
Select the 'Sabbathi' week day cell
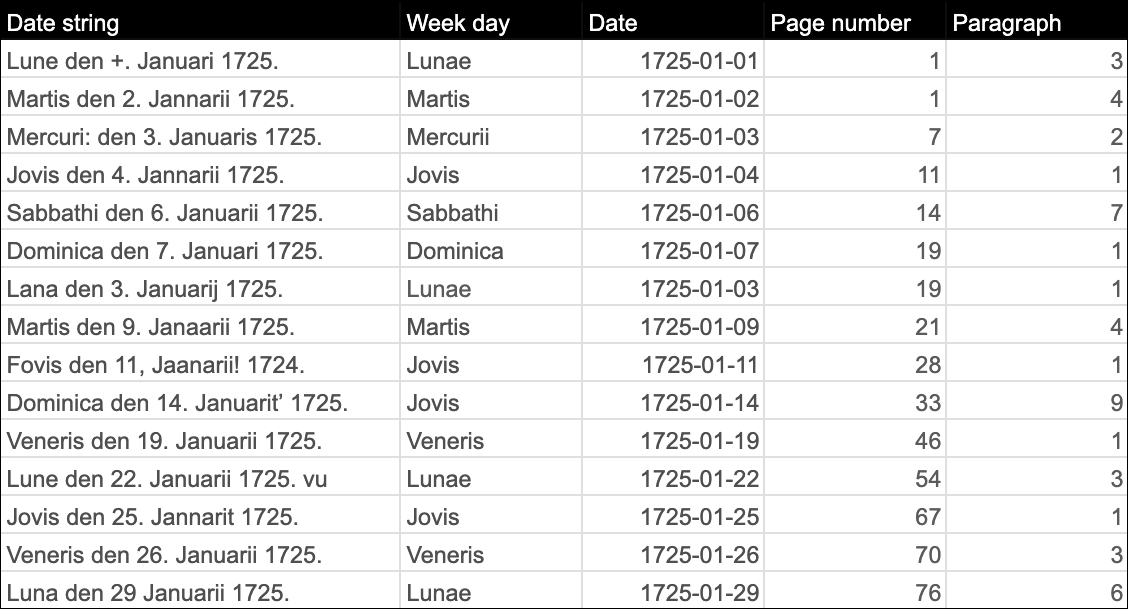(x=491, y=213)
